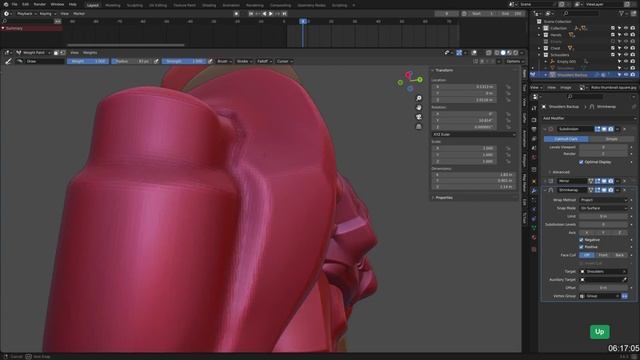This screenshot has width=640, height=360.
Task: Click play reverse icon in timeline
Action: point(264,13)
